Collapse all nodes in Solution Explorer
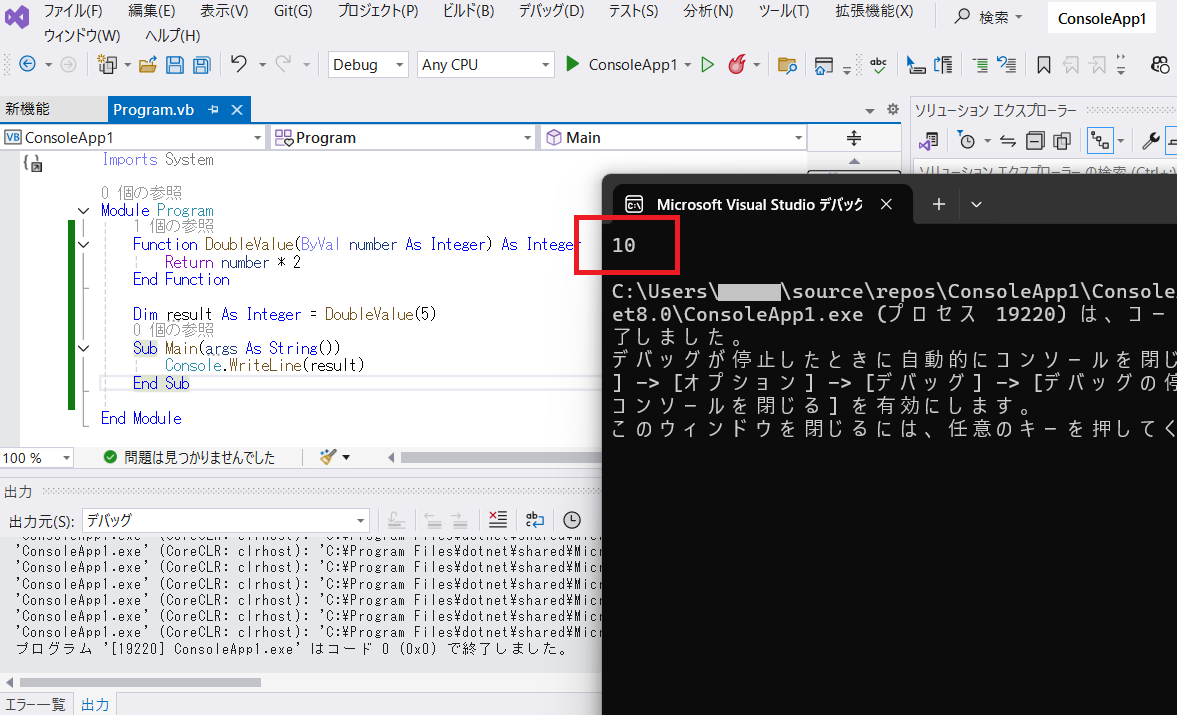Screen dimensions: 1177x715 [1034, 140]
